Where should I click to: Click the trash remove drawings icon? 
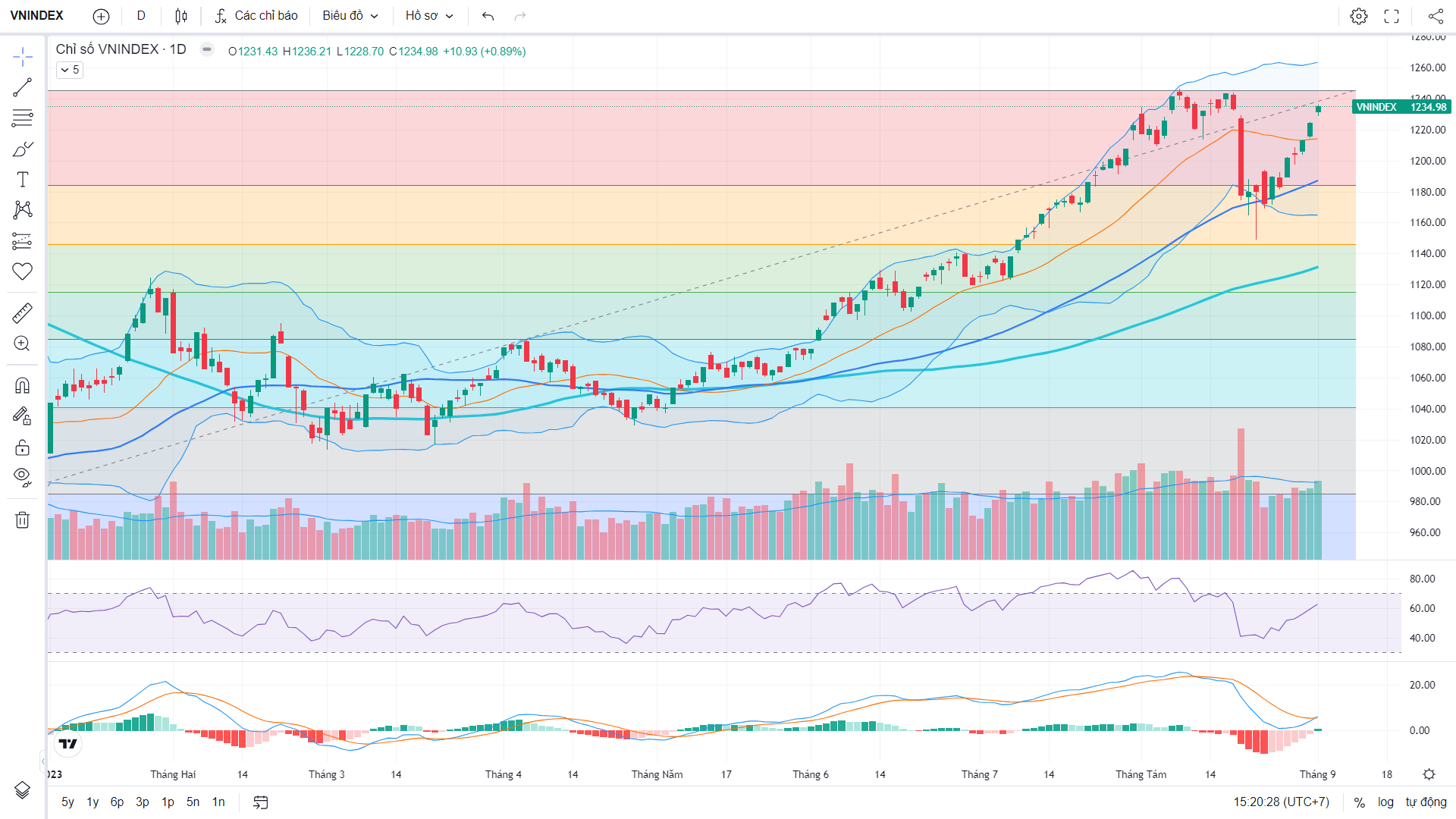[22, 519]
